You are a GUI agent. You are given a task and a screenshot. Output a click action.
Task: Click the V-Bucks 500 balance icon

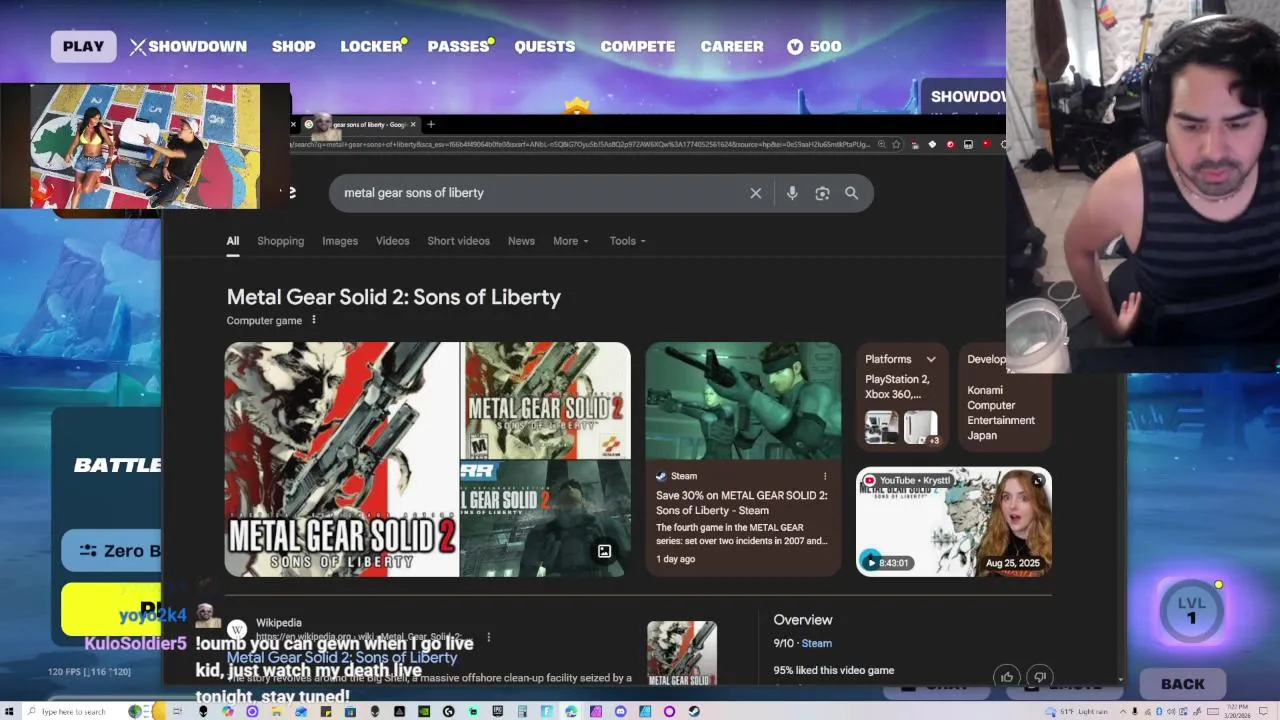click(x=795, y=46)
